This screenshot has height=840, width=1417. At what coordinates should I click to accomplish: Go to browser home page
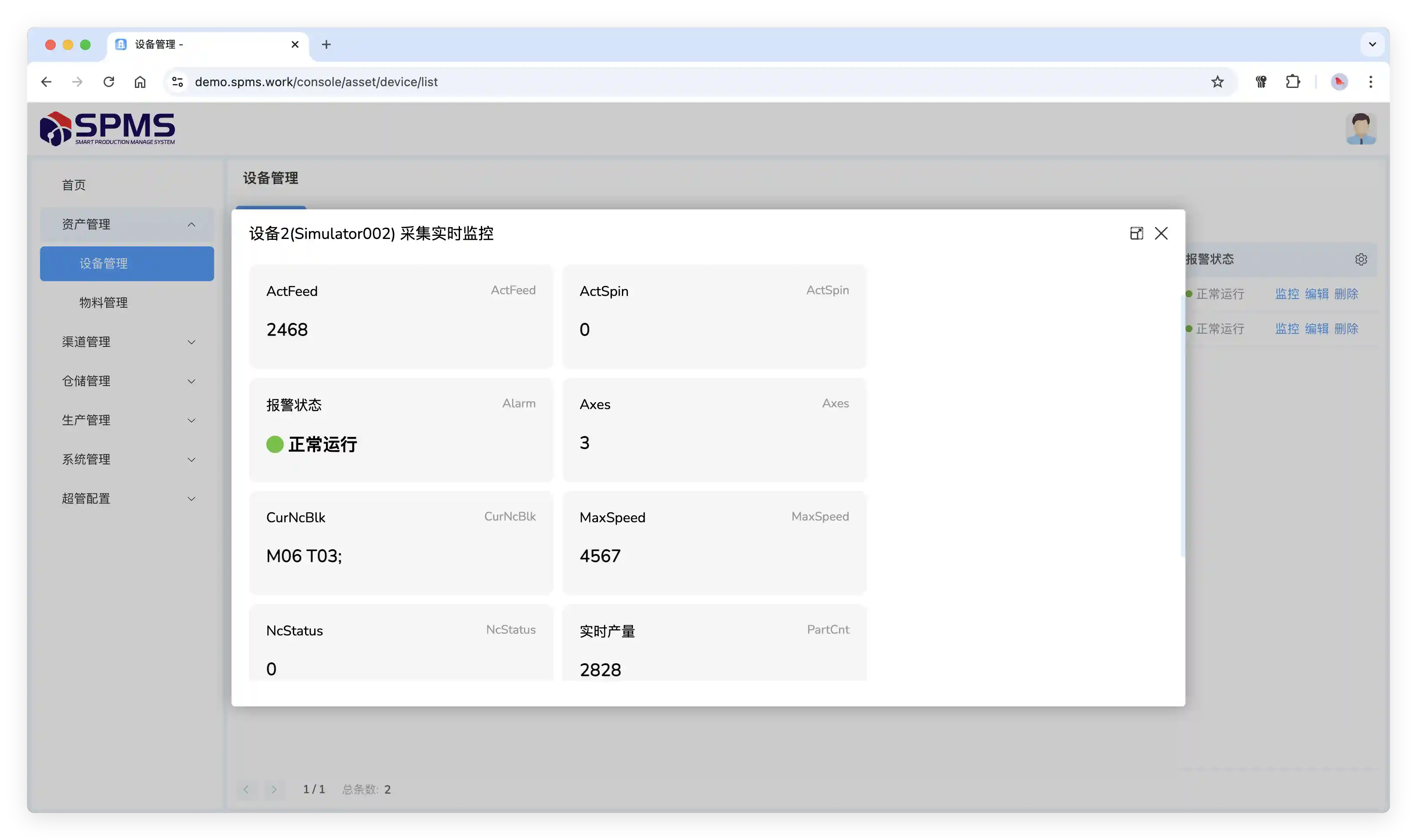point(140,82)
